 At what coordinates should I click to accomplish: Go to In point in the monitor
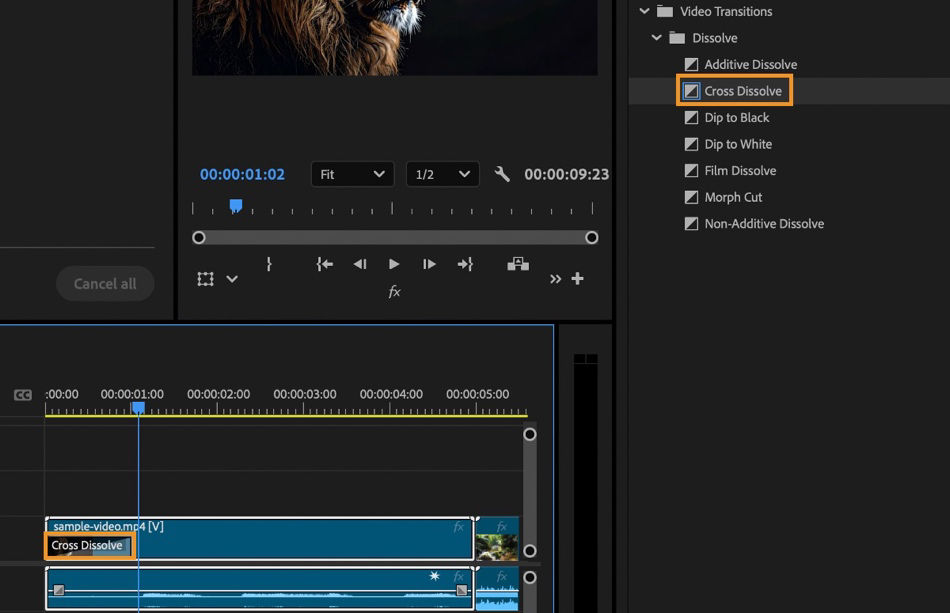pos(323,264)
